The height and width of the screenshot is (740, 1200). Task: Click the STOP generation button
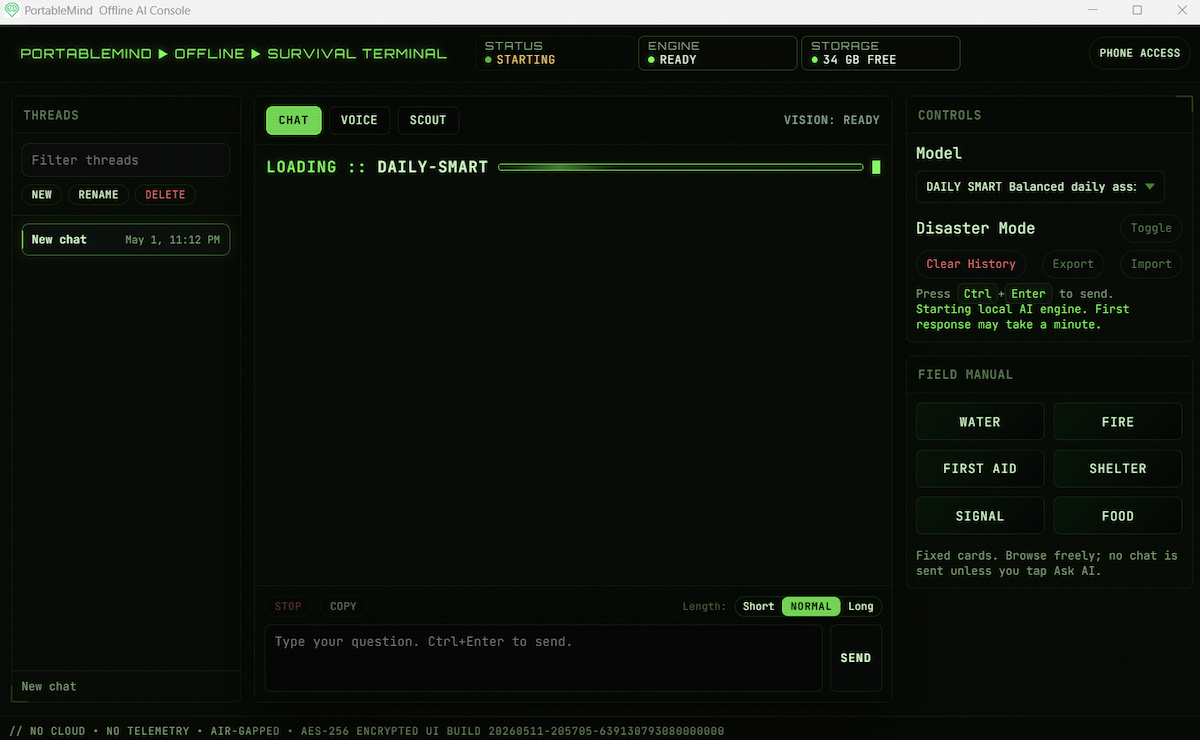288,606
